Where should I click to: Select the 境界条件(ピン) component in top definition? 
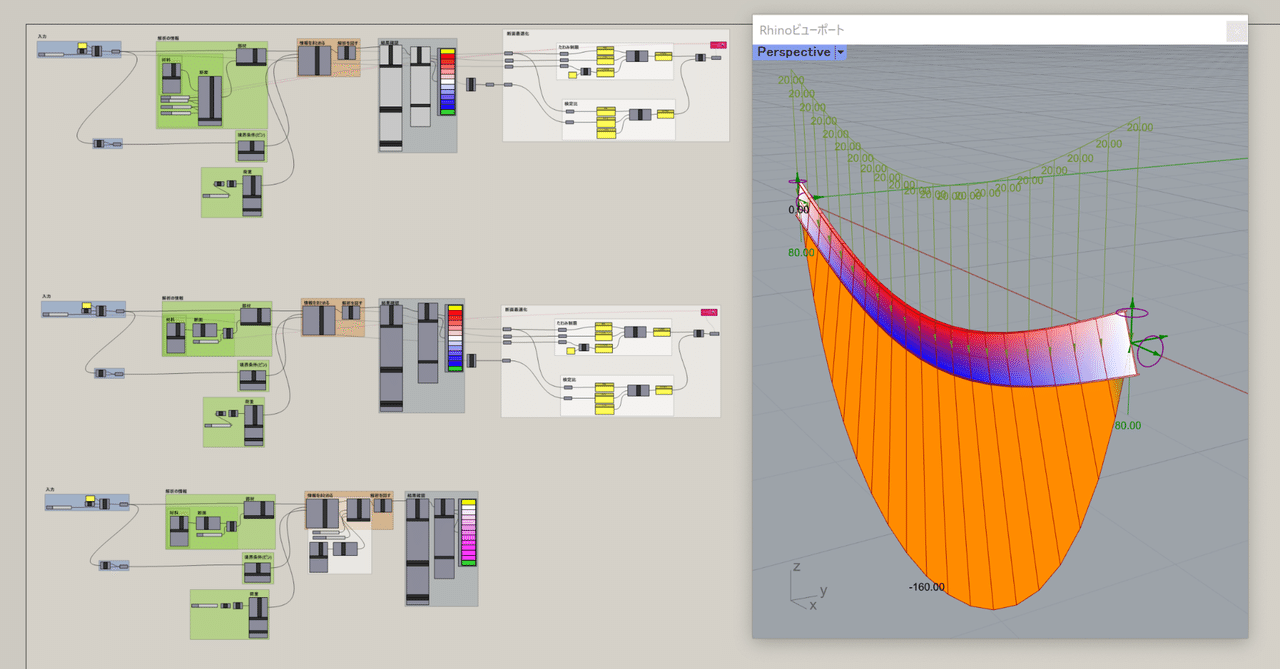tap(251, 151)
